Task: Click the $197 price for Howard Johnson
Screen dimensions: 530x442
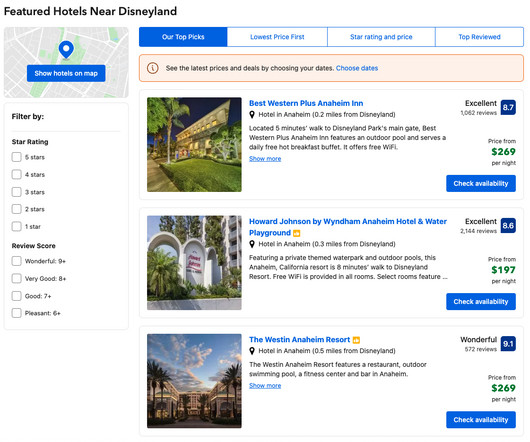Action: click(x=503, y=270)
